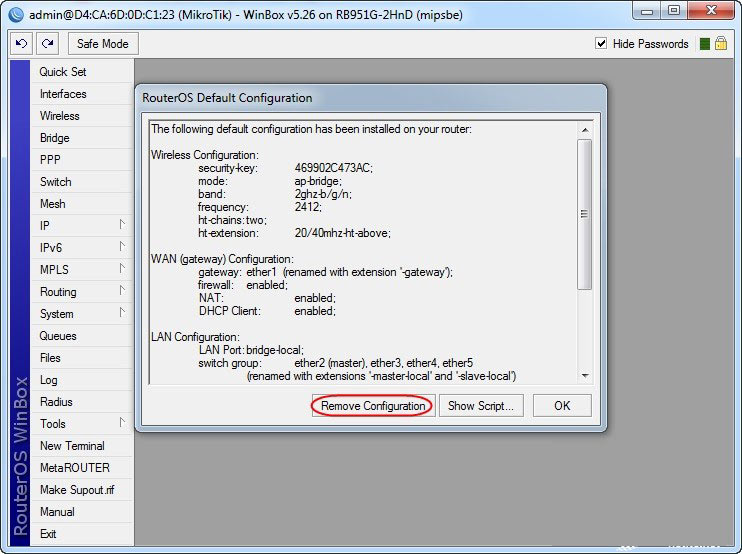The image size is (742, 554).
Task: Select Make Supout.rif
Action: 82,490
